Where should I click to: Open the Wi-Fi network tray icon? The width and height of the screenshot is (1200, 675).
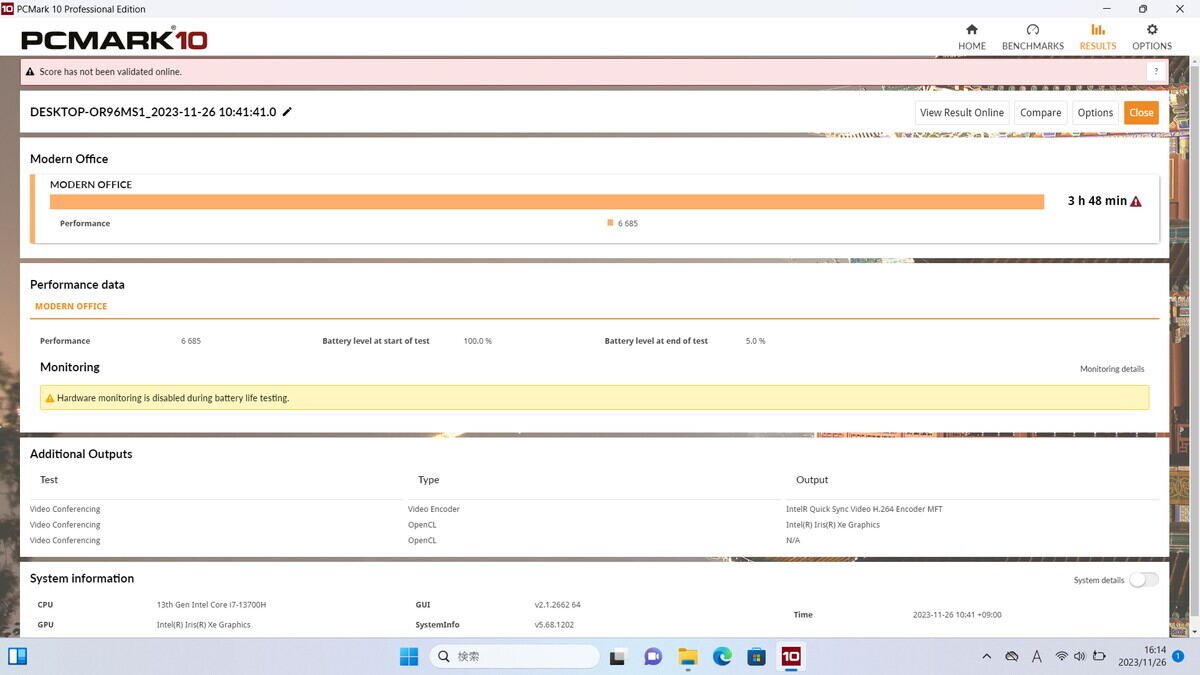1061,657
